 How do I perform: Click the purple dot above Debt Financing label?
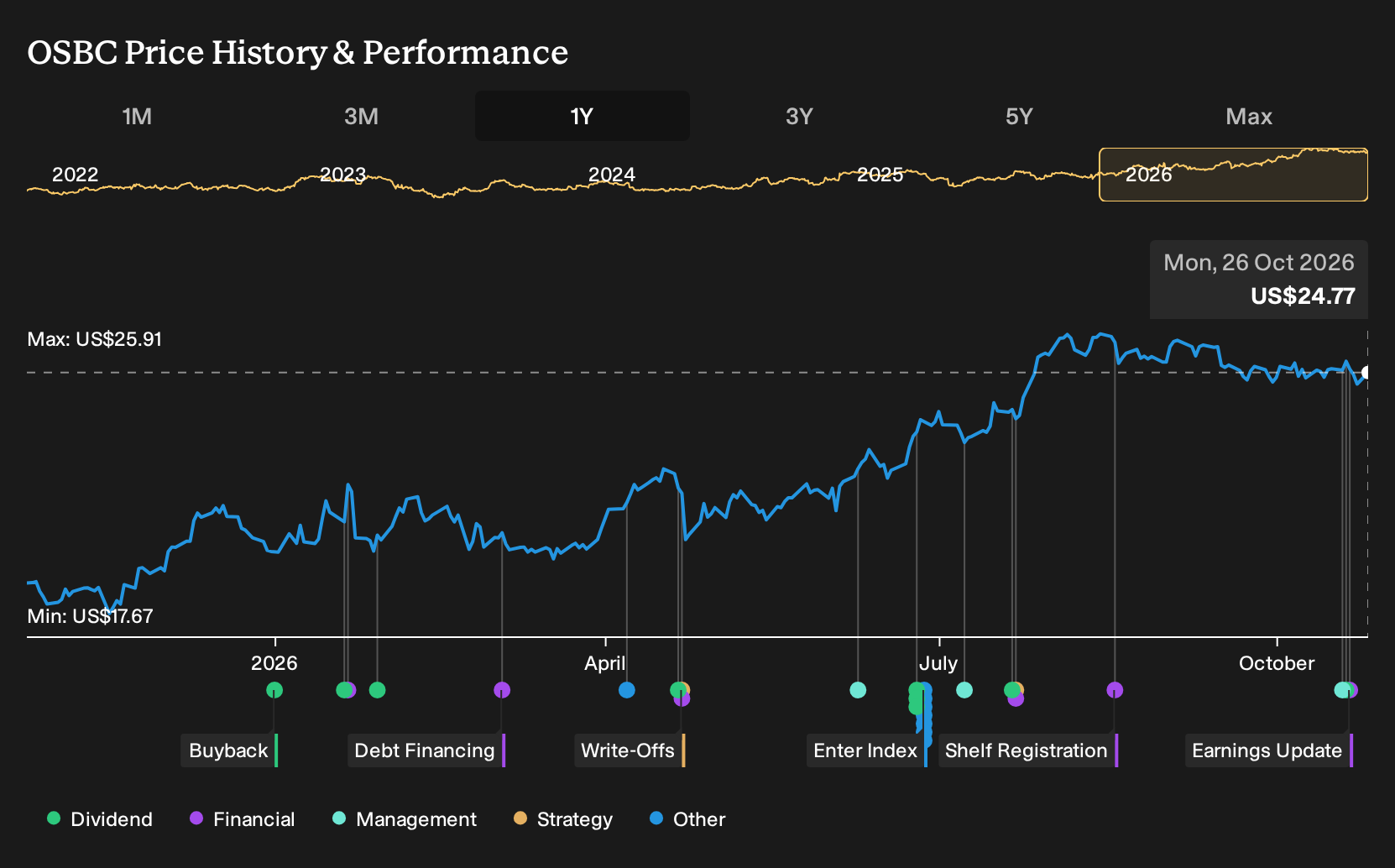tap(502, 690)
